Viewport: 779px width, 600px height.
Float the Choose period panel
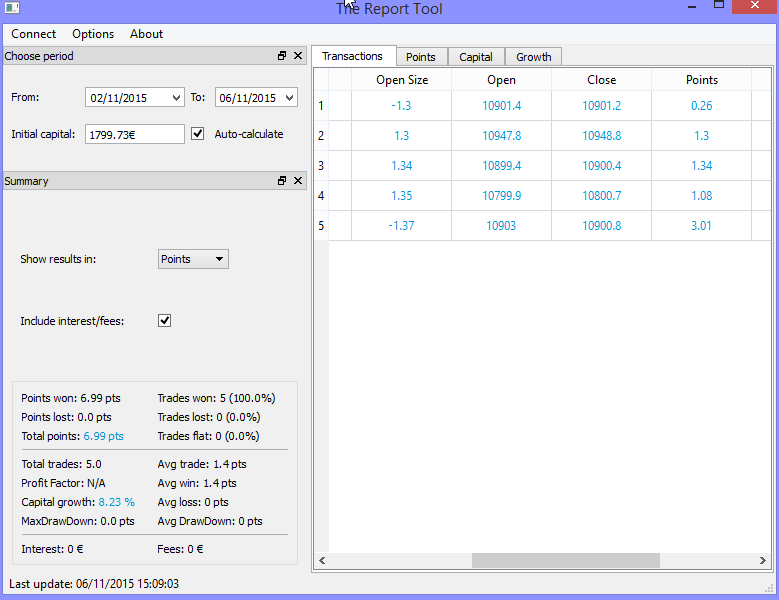pos(282,56)
